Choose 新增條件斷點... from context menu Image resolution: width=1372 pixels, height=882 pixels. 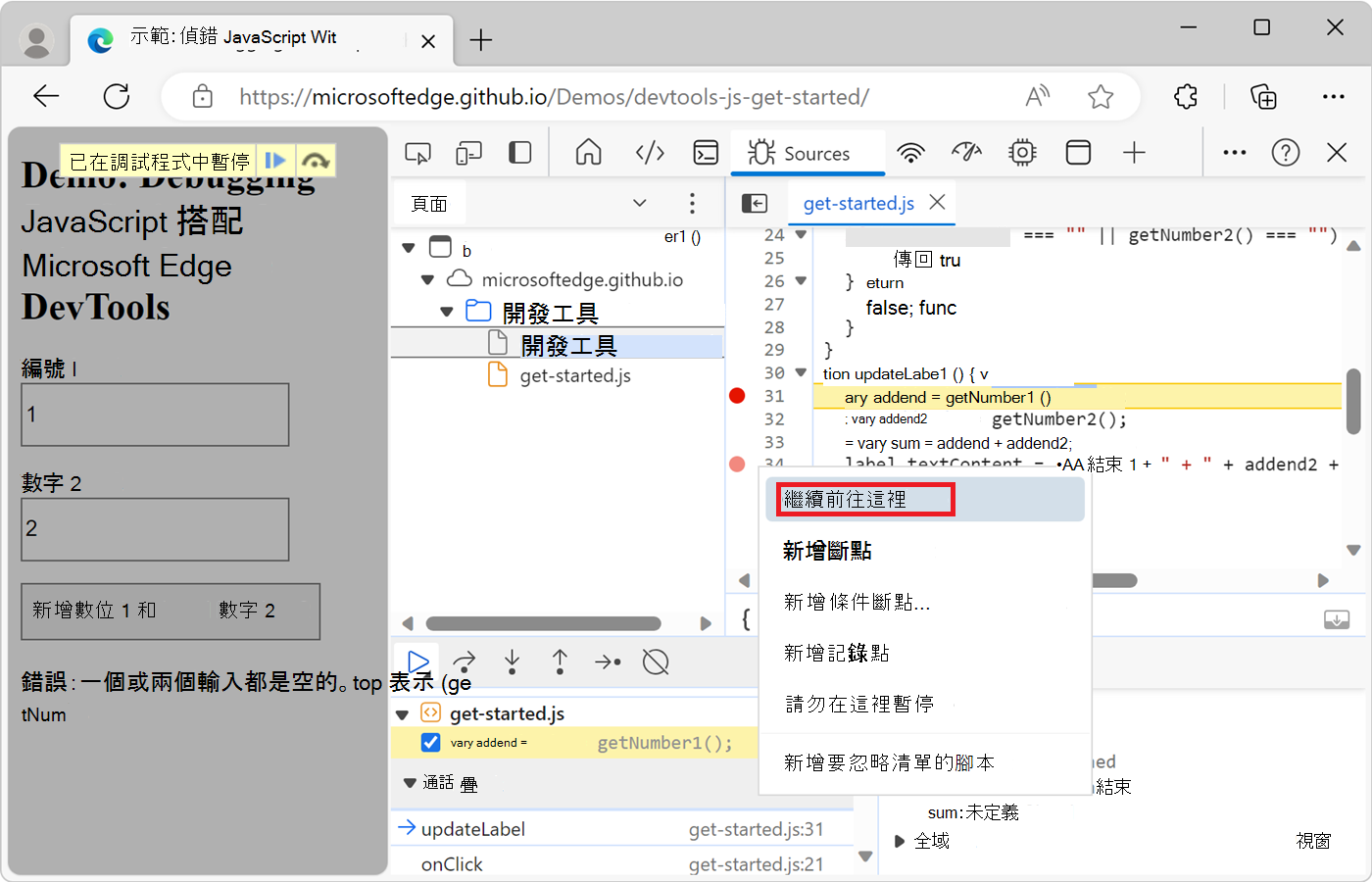pos(925,603)
